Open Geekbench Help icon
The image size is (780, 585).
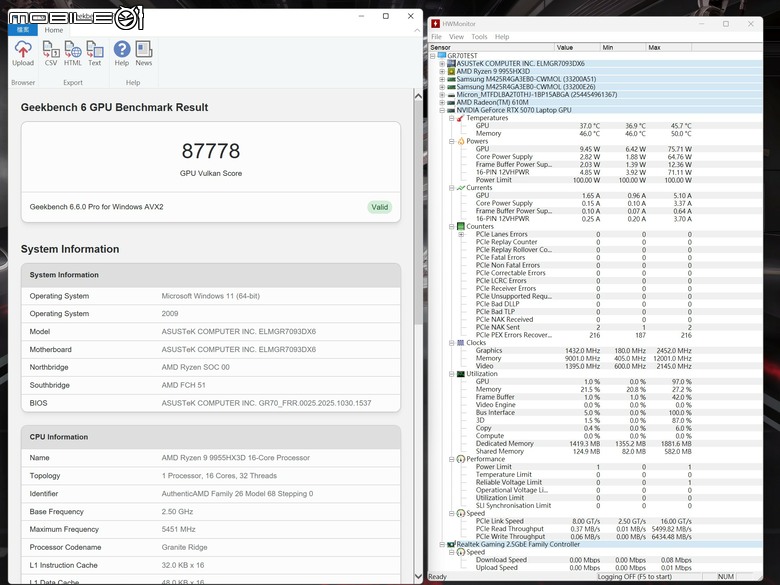click(x=122, y=49)
